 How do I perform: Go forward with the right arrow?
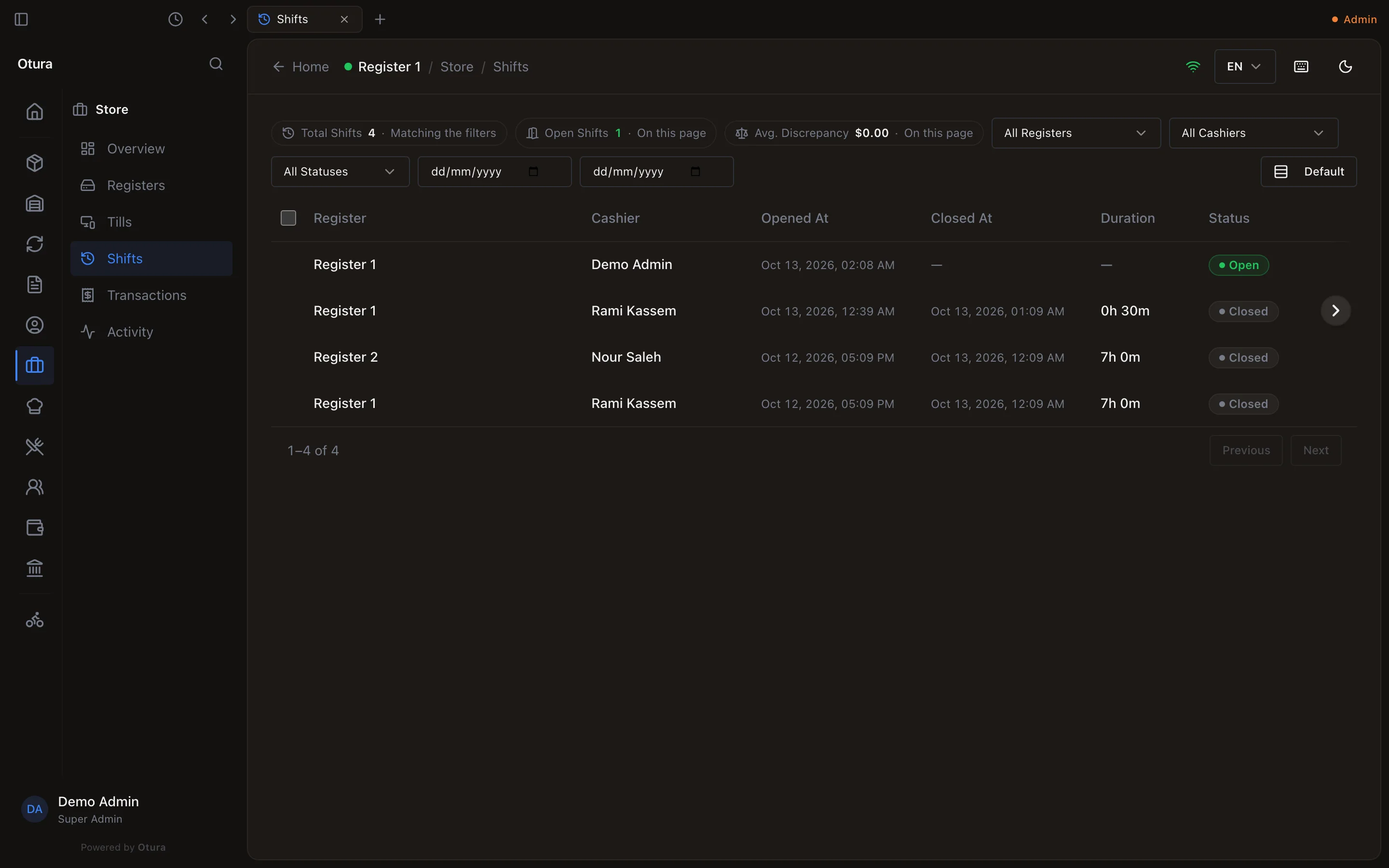[232, 19]
